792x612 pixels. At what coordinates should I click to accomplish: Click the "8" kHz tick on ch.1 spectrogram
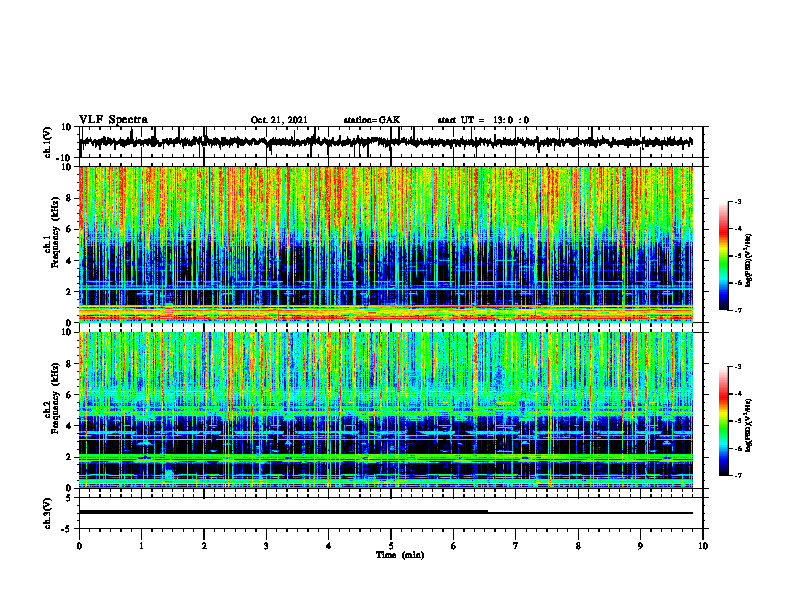click(x=69, y=198)
